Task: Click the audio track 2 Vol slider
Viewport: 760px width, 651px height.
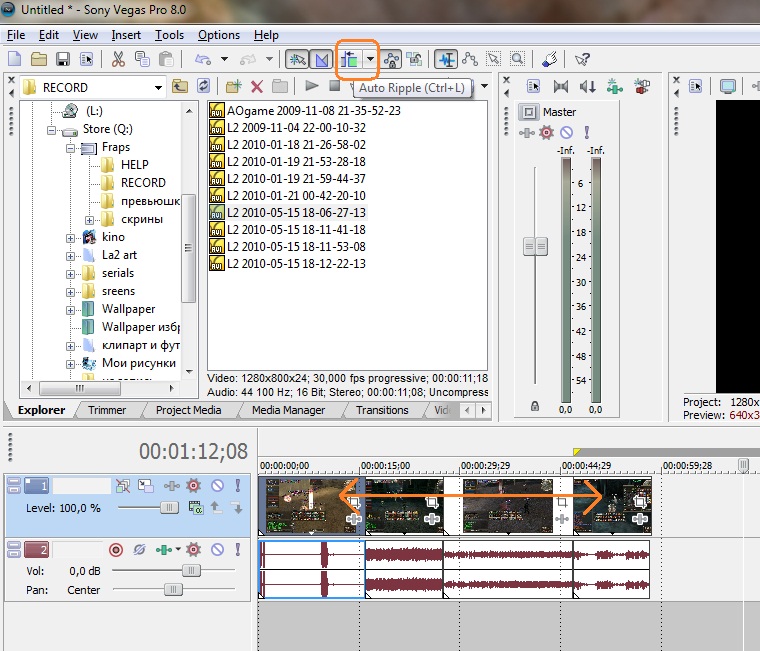Action: click(x=190, y=570)
